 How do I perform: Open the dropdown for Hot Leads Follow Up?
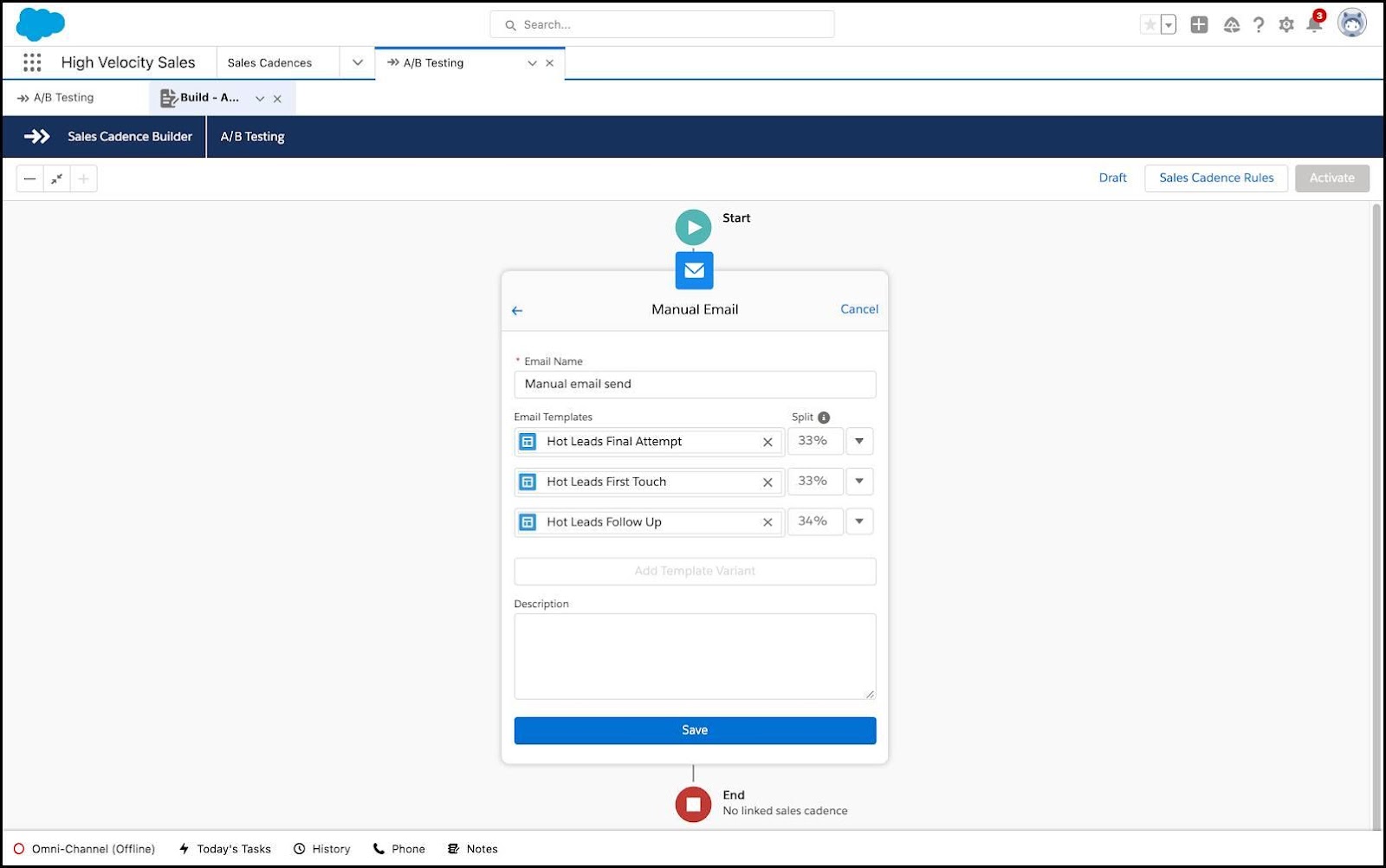[859, 521]
